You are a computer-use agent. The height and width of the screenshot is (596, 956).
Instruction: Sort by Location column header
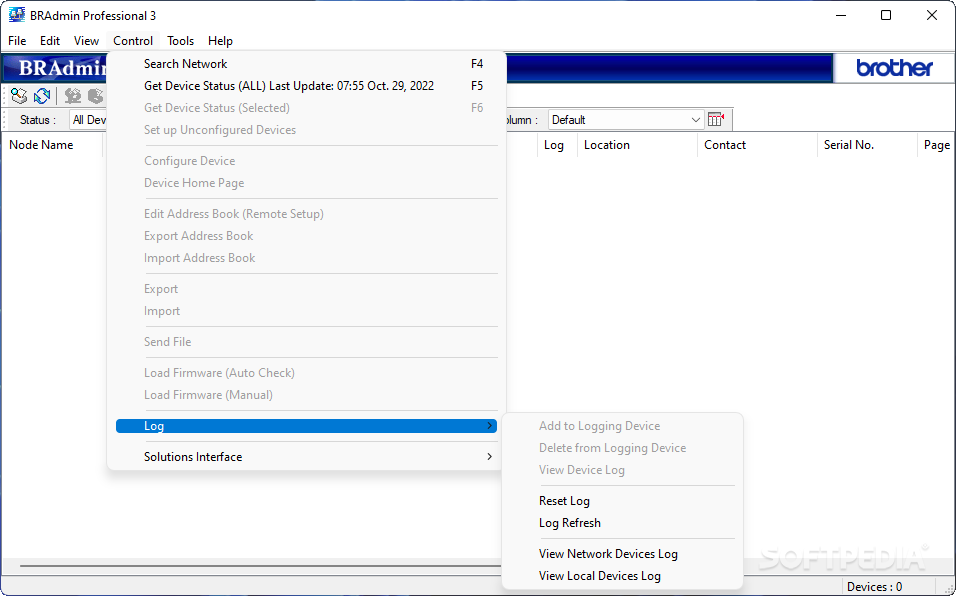(637, 145)
